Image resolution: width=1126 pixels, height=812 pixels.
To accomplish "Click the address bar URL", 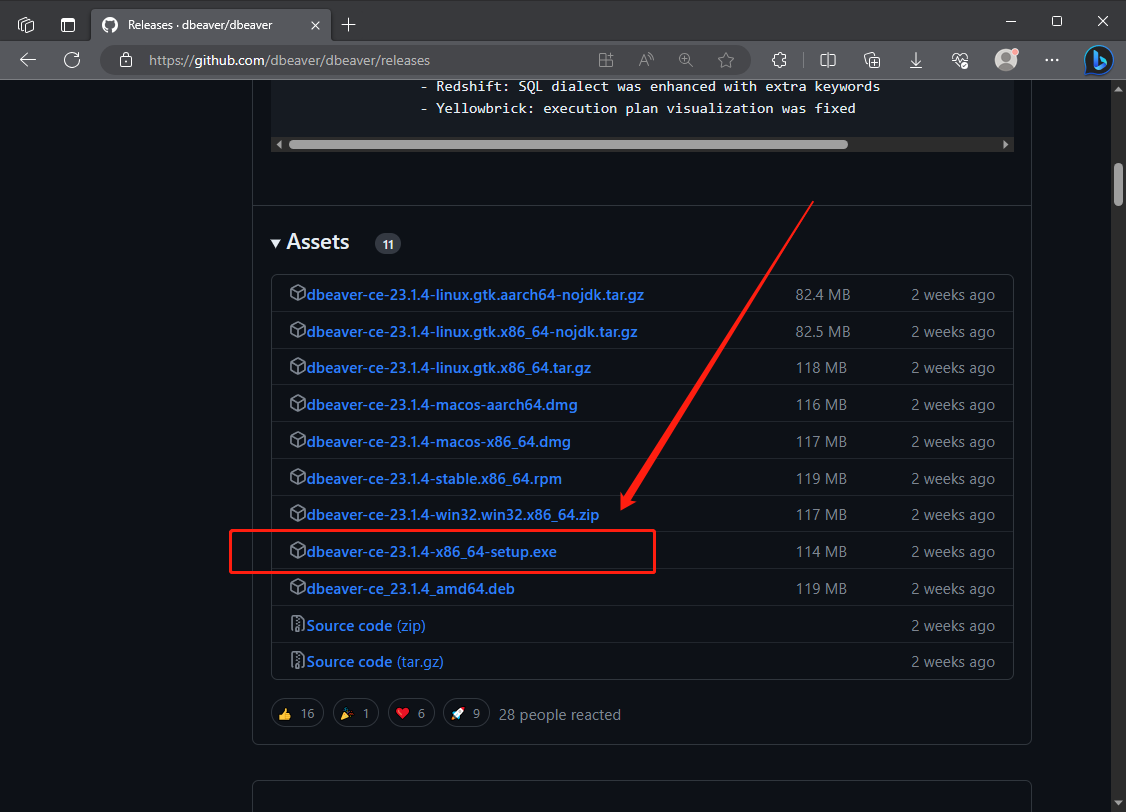I will pyautogui.click(x=289, y=60).
